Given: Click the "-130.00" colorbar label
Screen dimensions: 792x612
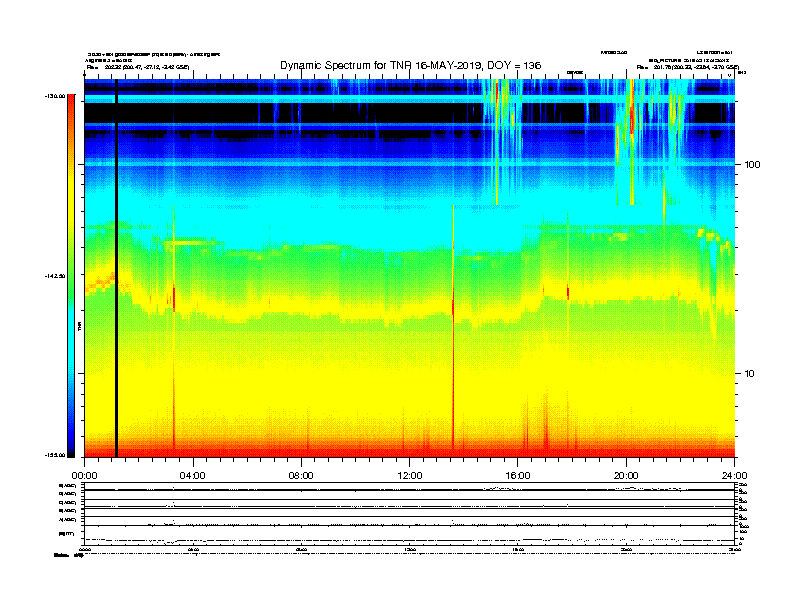Looking at the screenshot, I should tap(55, 96).
